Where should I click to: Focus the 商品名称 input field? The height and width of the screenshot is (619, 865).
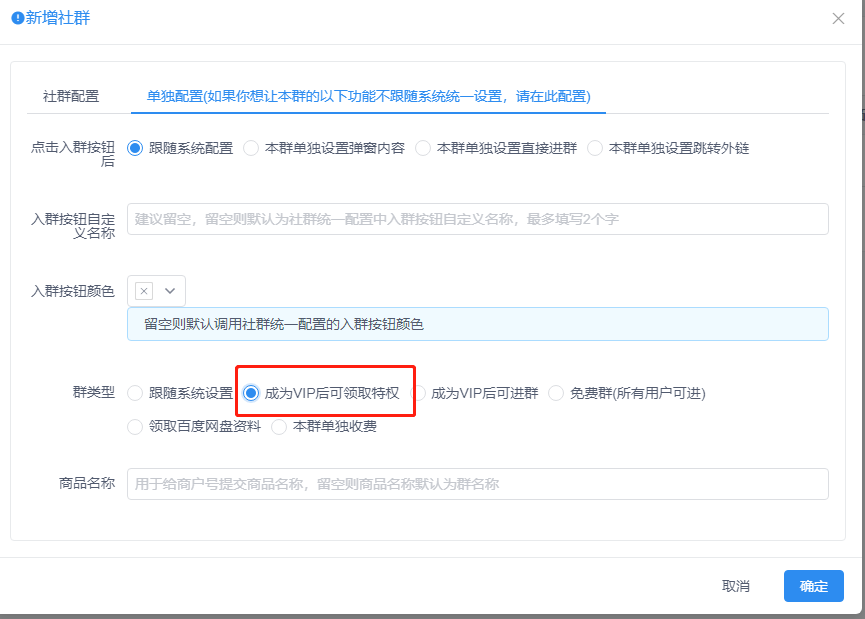click(478, 484)
